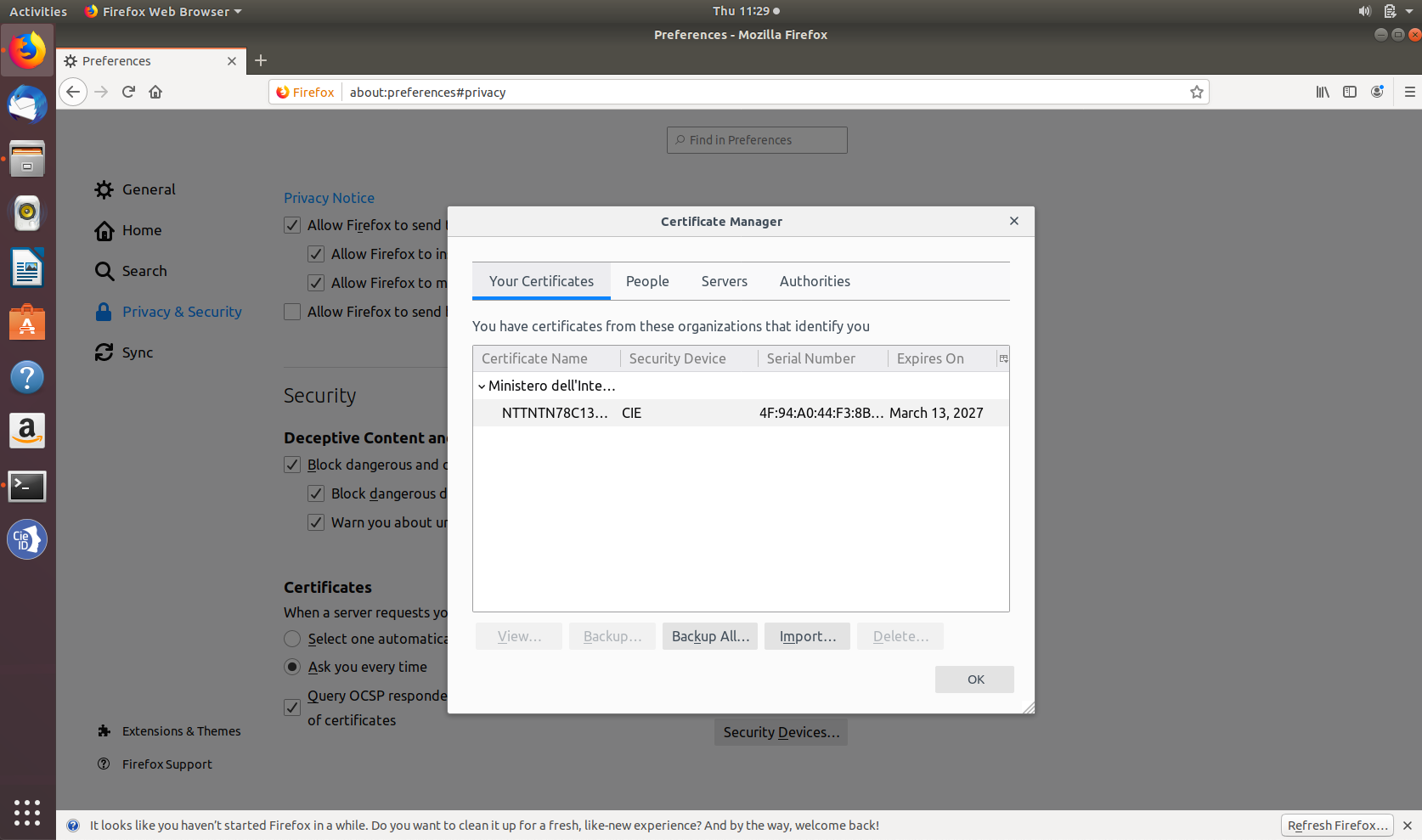Toggle Allow Firefox to send technical data
This screenshot has width=1422, height=840.
click(292, 225)
